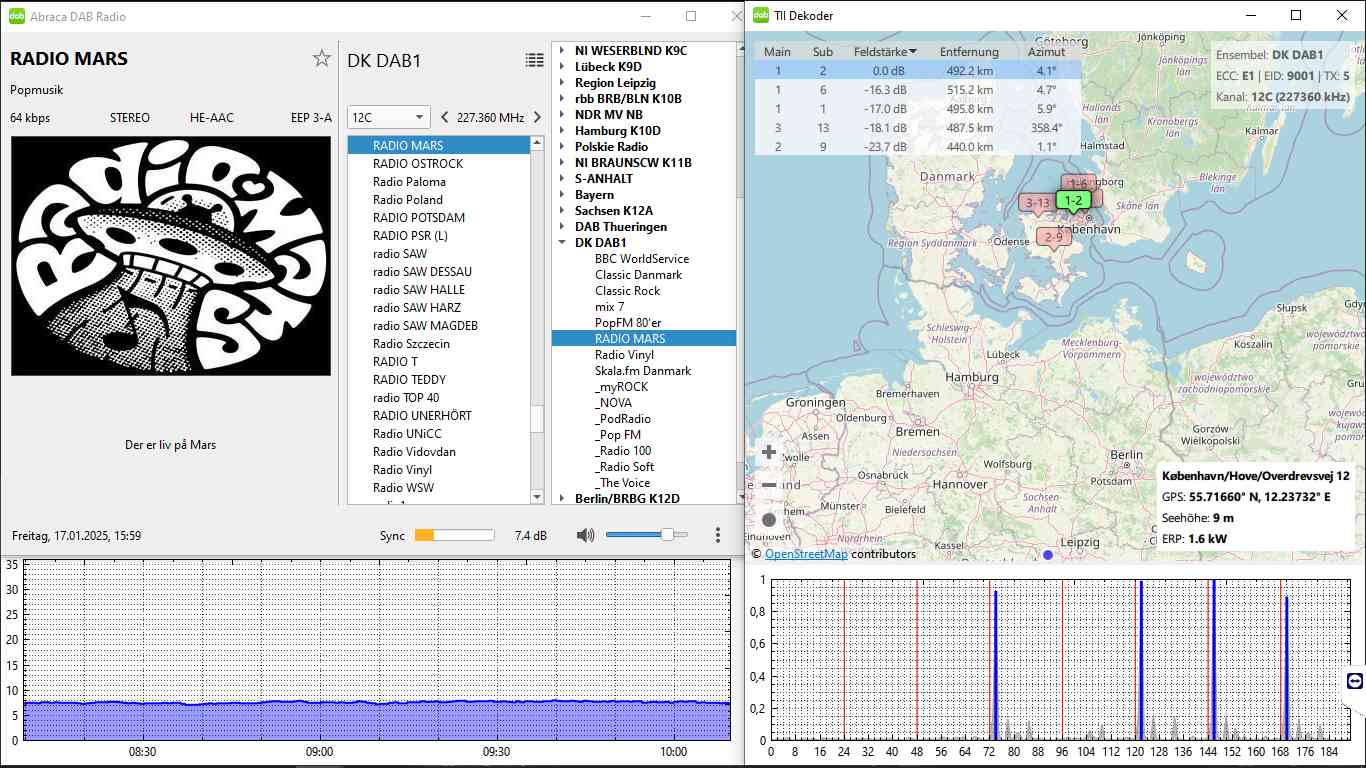
Task: Mark RADIO MARS as favorite with the star
Action: [321, 59]
